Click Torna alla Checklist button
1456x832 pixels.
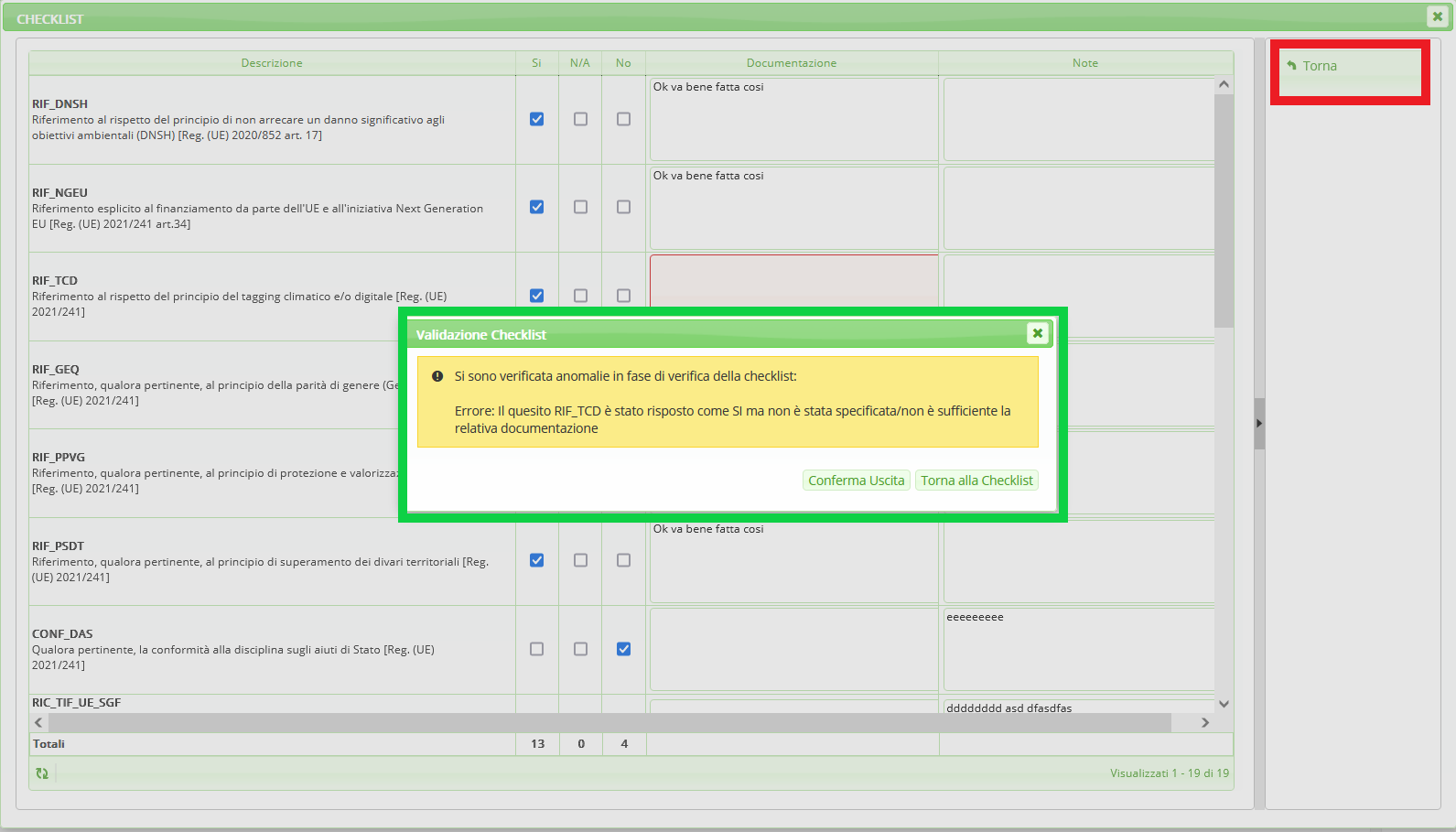pos(976,481)
